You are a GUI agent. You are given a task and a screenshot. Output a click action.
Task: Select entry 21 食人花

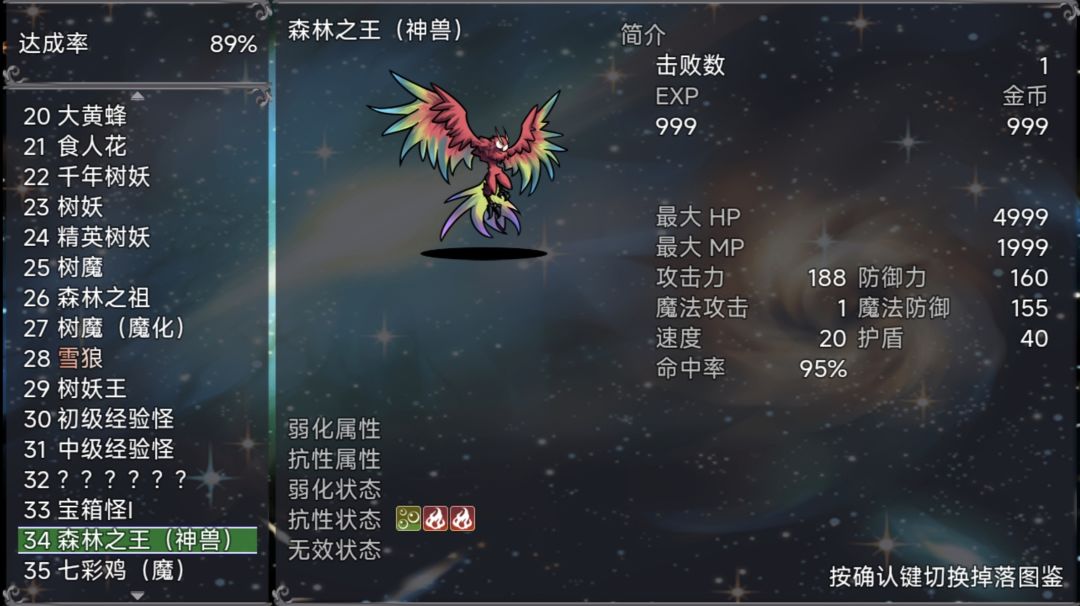point(138,146)
